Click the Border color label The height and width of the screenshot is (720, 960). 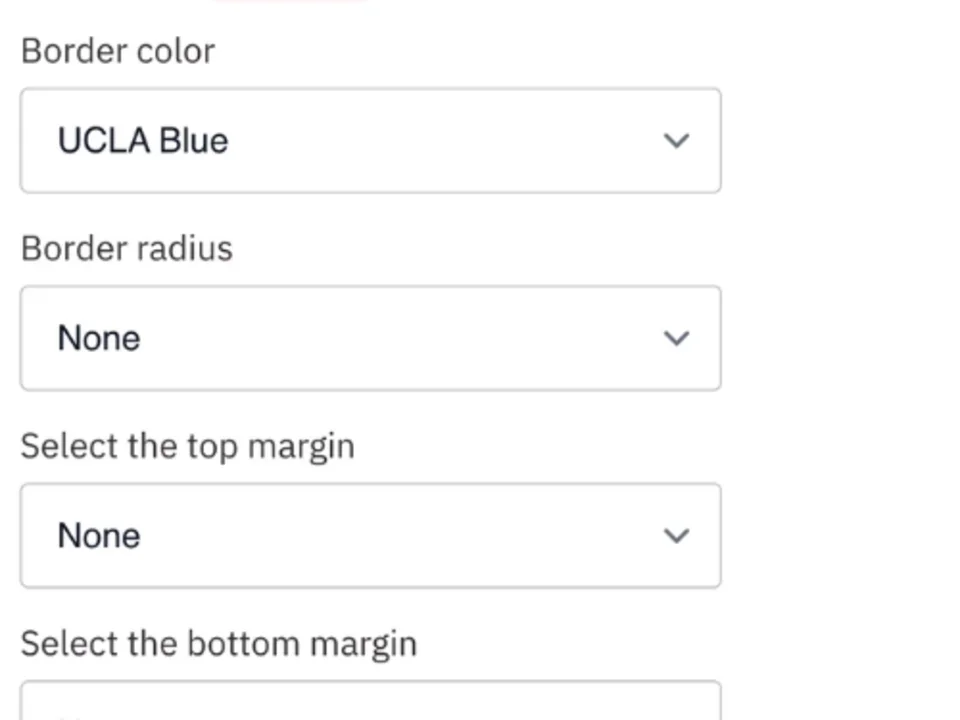pyautogui.click(x=117, y=50)
